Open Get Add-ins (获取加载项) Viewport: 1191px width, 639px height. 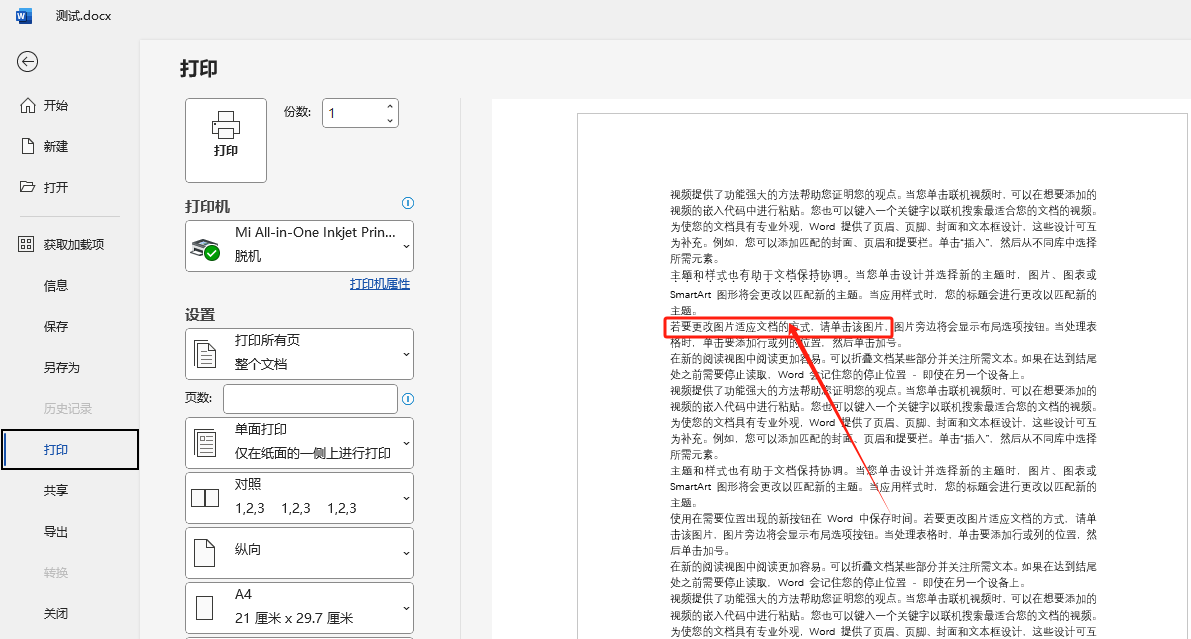click(73, 245)
